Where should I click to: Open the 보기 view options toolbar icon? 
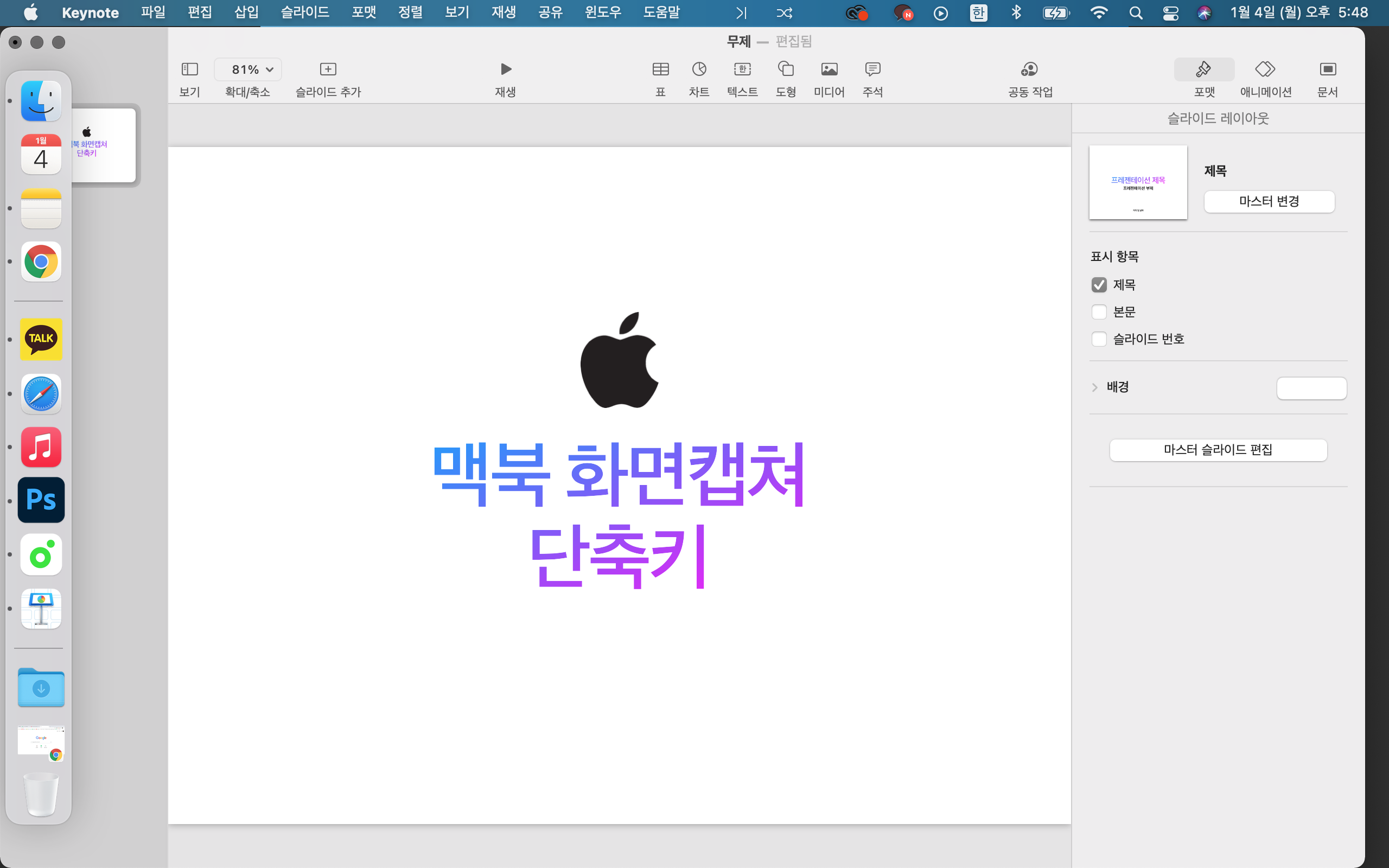tap(189, 69)
